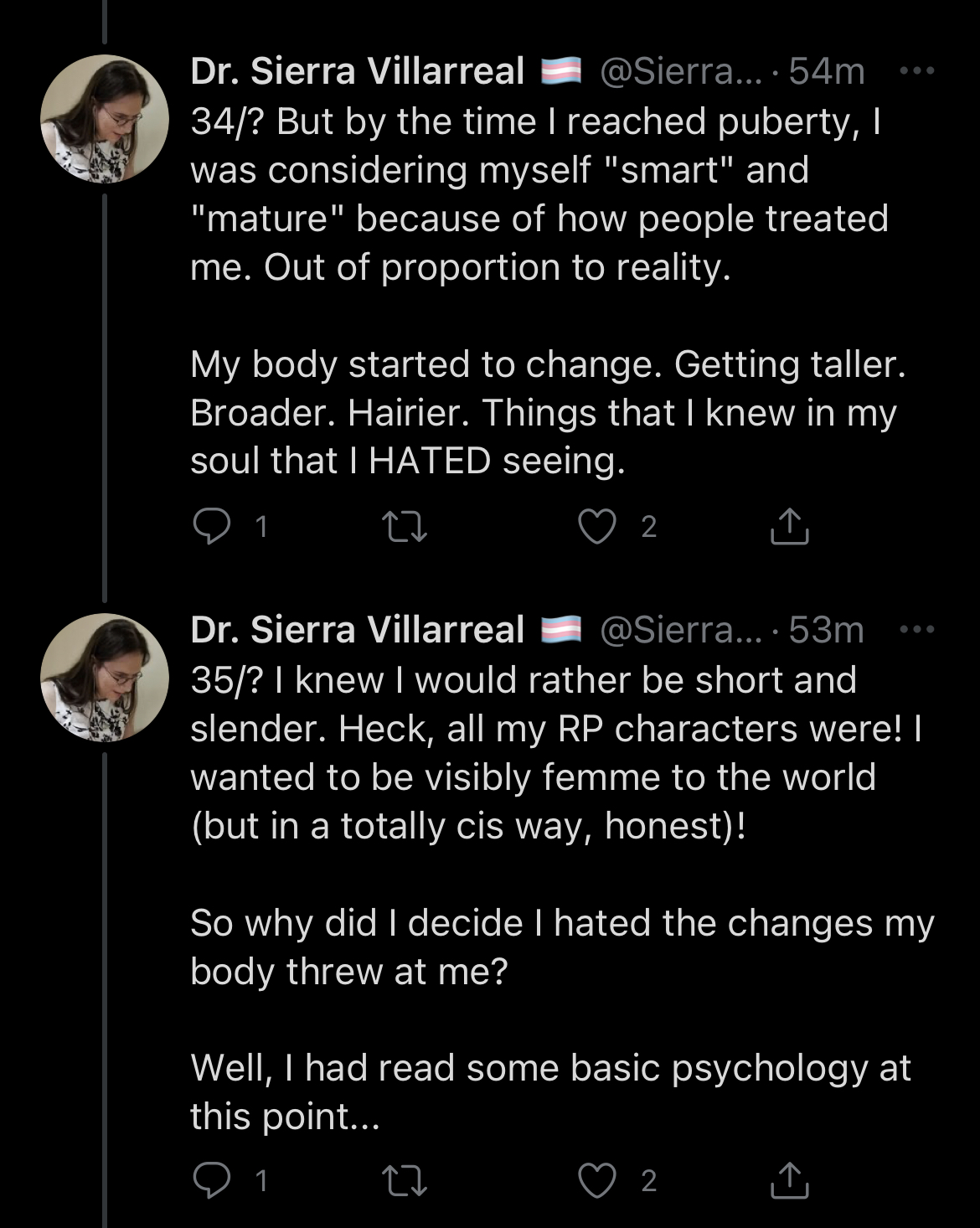The height and width of the screenshot is (1228, 980).
Task: Share the 34/? tweet
Action: point(789,527)
